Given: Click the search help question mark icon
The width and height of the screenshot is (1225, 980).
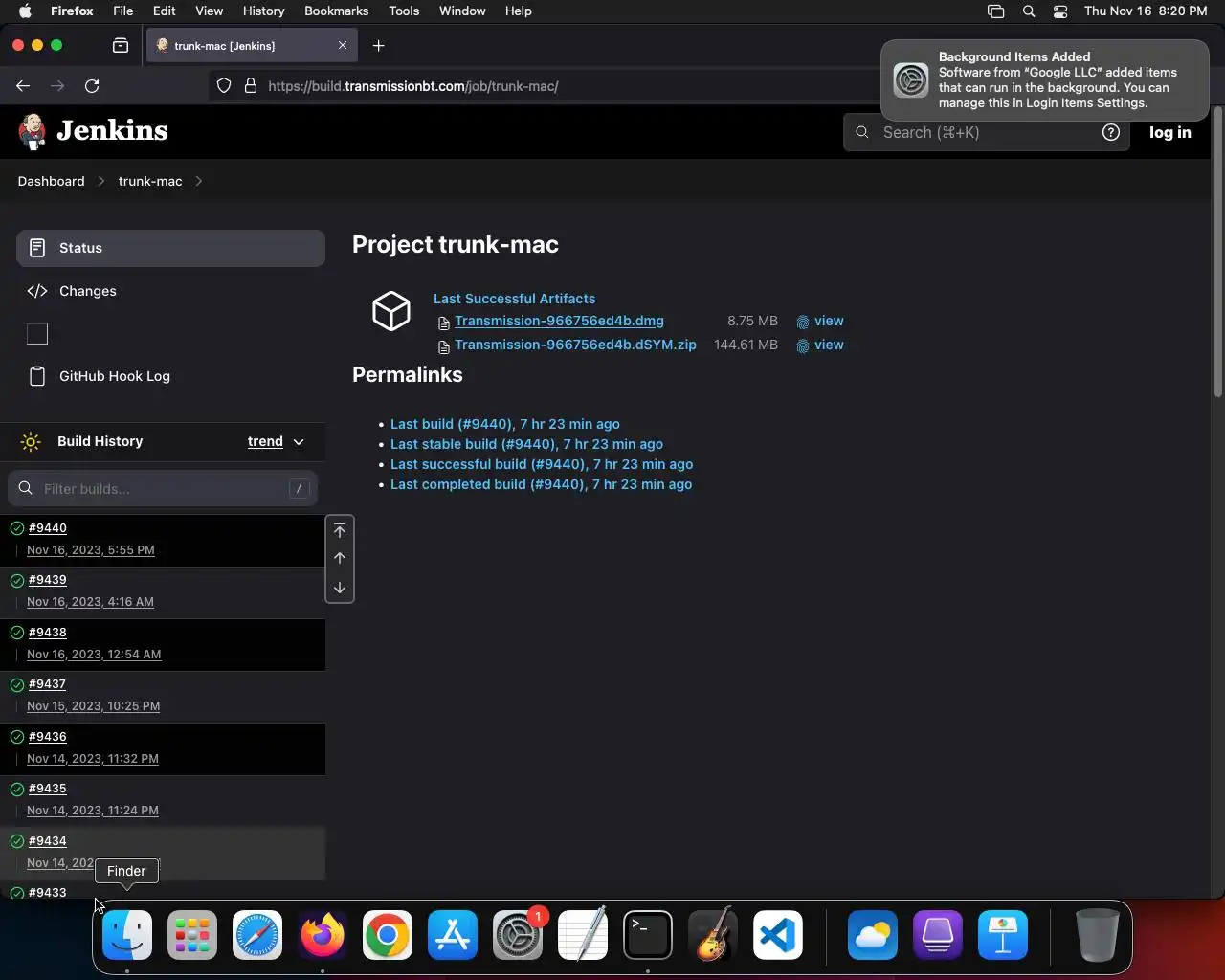Looking at the screenshot, I should point(1110,133).
